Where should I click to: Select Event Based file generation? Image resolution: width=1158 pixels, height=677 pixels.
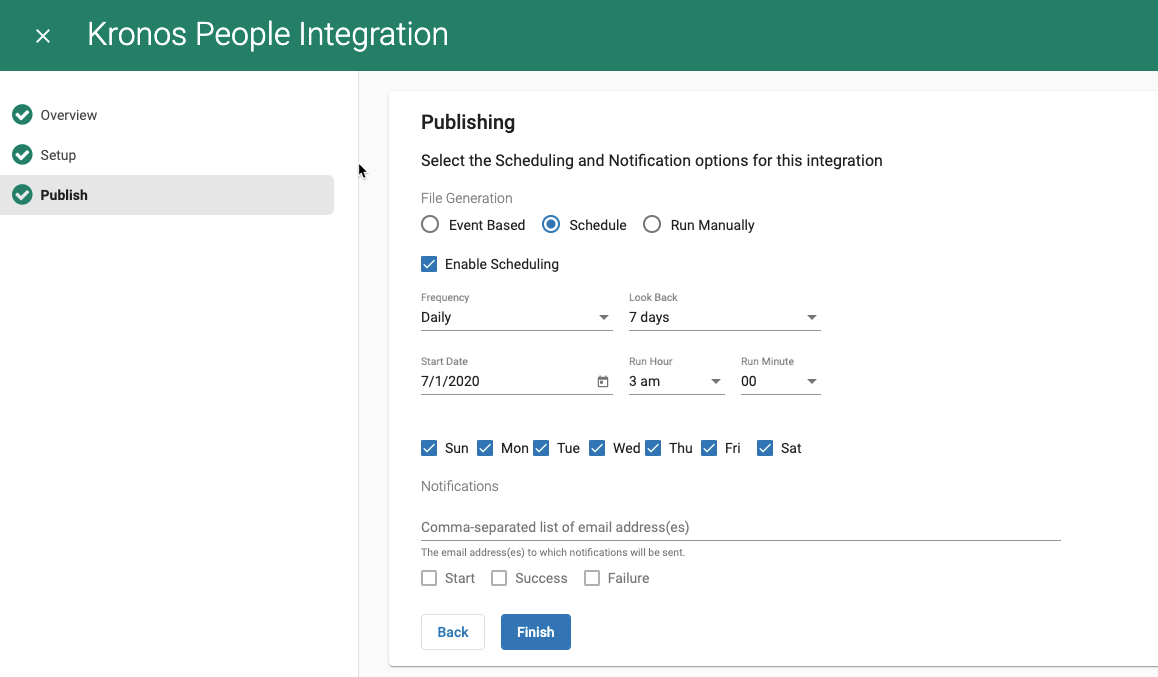click(430, 224)
